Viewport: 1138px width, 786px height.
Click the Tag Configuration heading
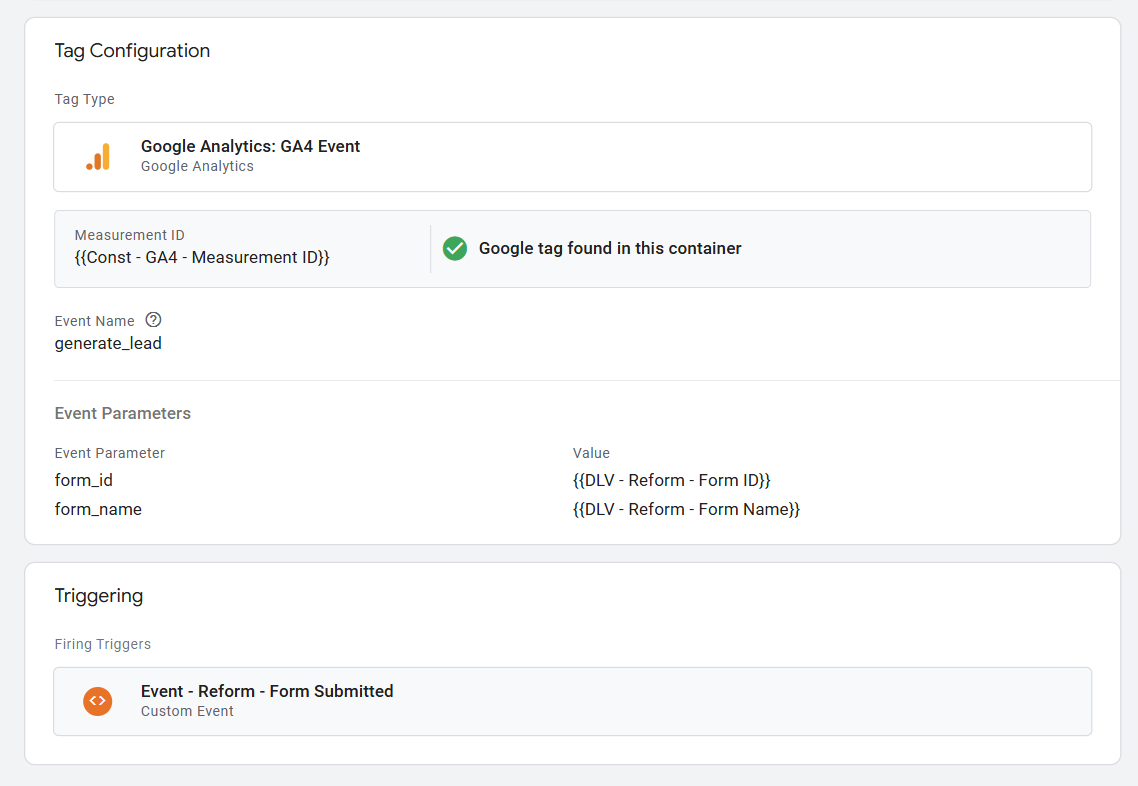coord(132,51)
